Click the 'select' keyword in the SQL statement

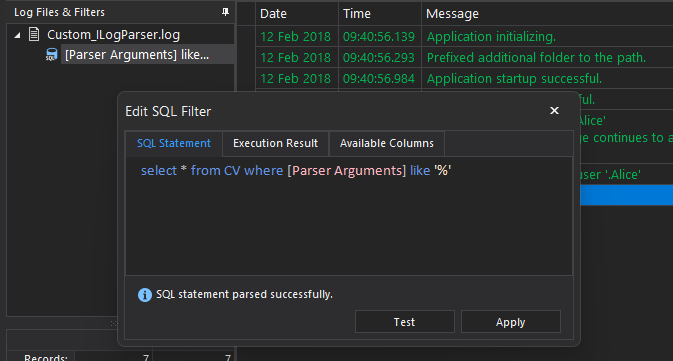pyautogui.click(x=159, y=170)
